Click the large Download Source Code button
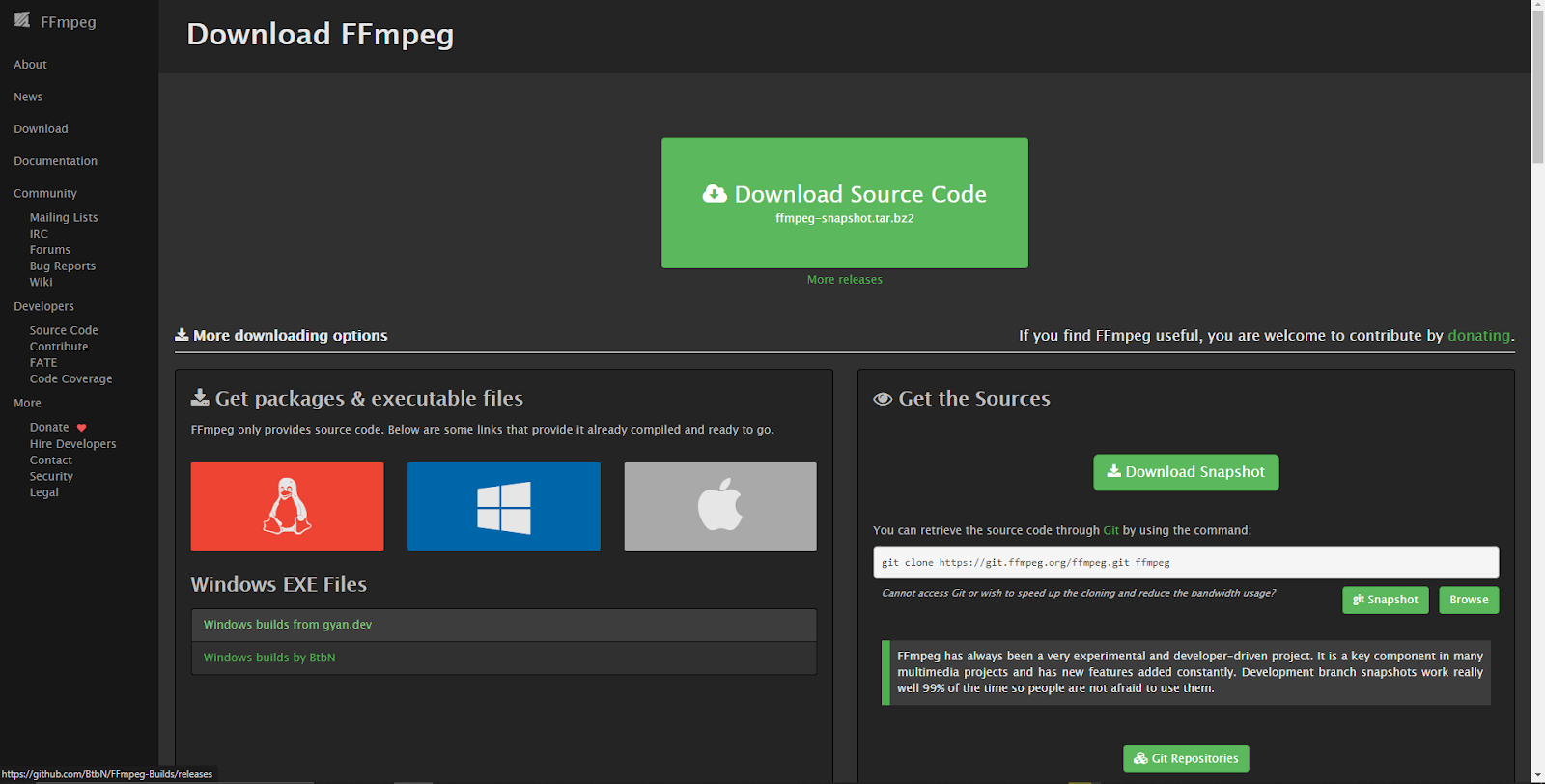The width and height of the screenshot is (1545, 784). coord(845,203)
